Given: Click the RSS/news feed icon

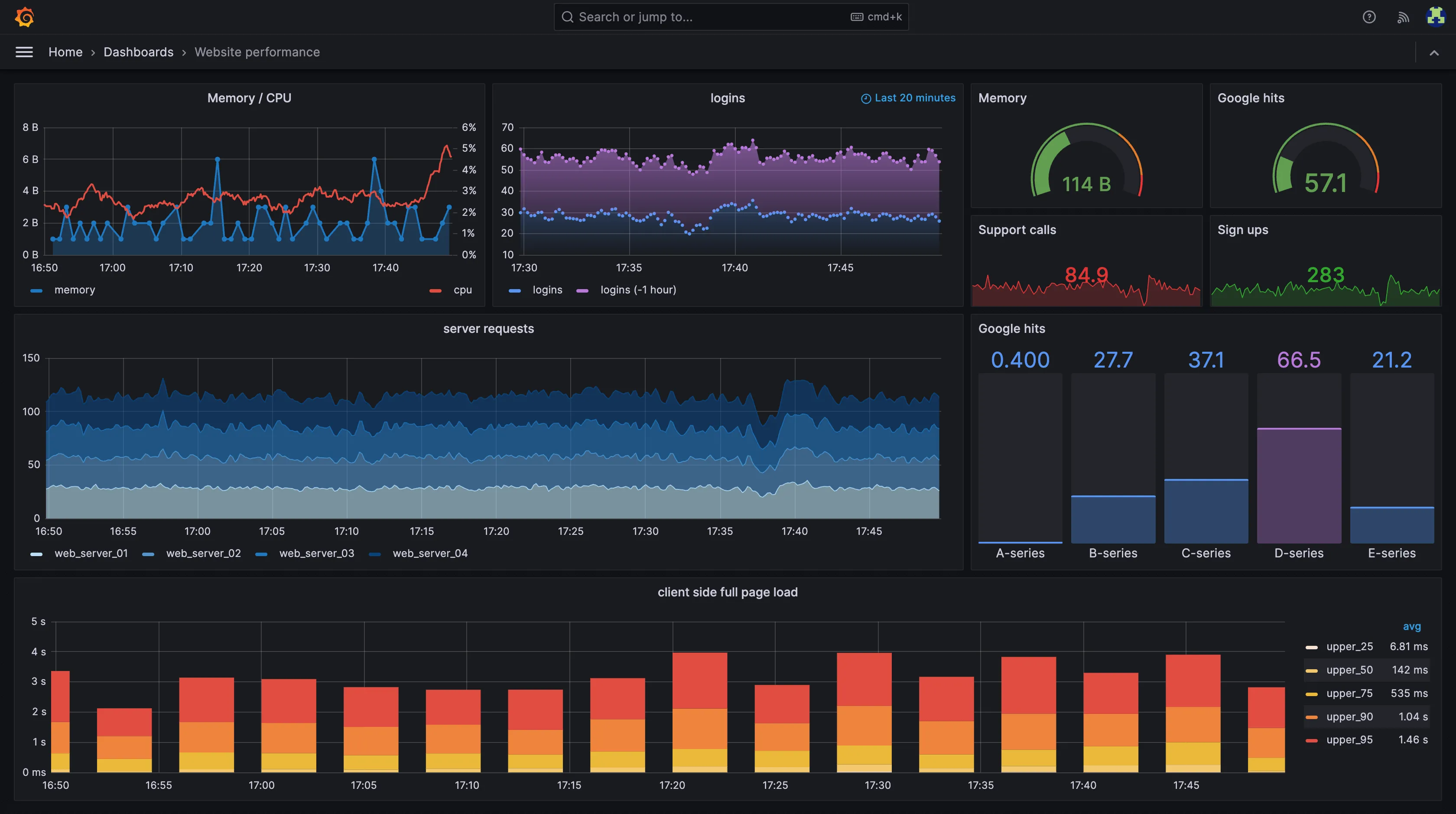Looking at the screenshot, I should pyautogui.click(x=1402, y=16).
